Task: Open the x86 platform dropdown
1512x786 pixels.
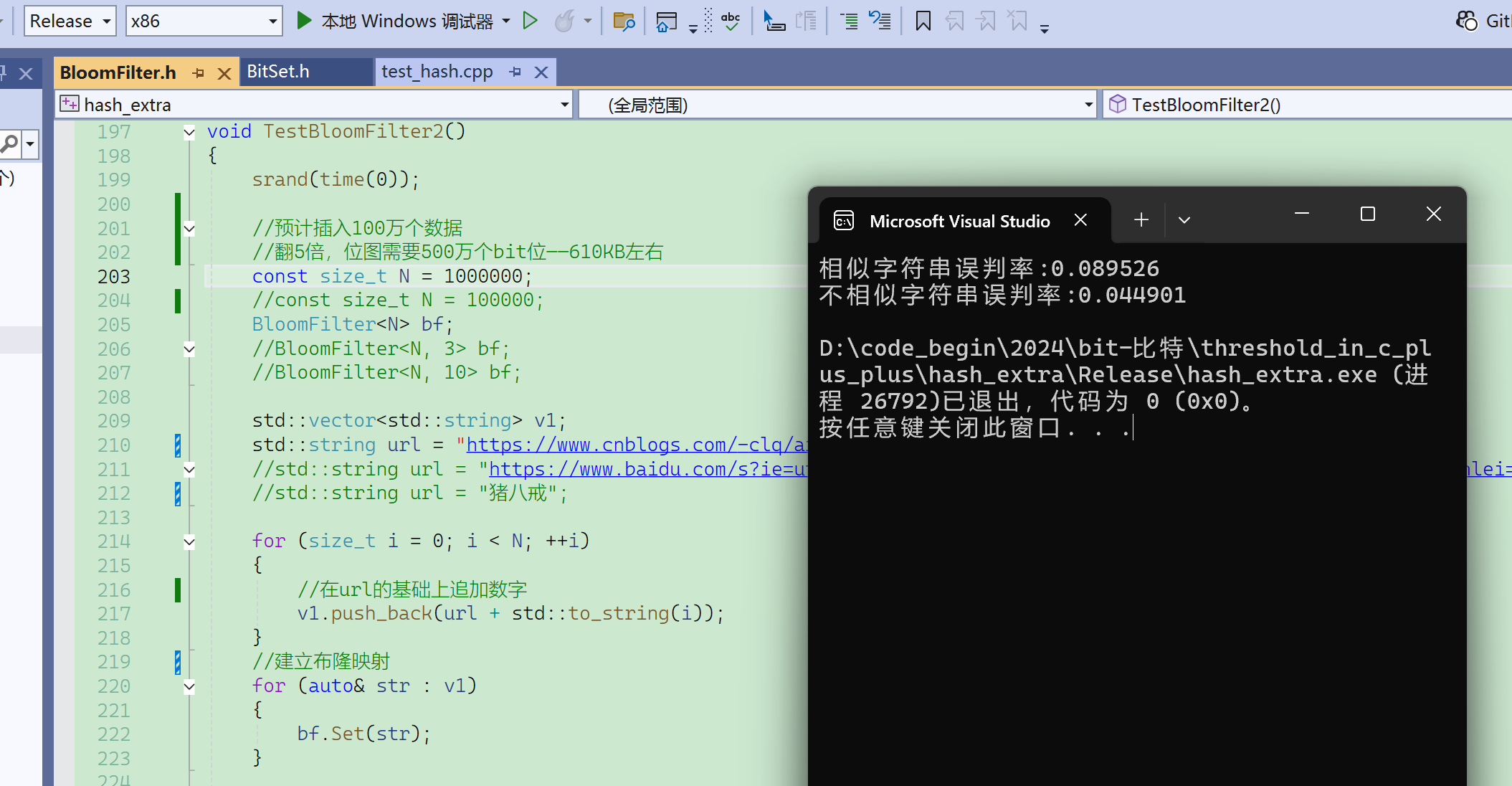Action: 272,22
